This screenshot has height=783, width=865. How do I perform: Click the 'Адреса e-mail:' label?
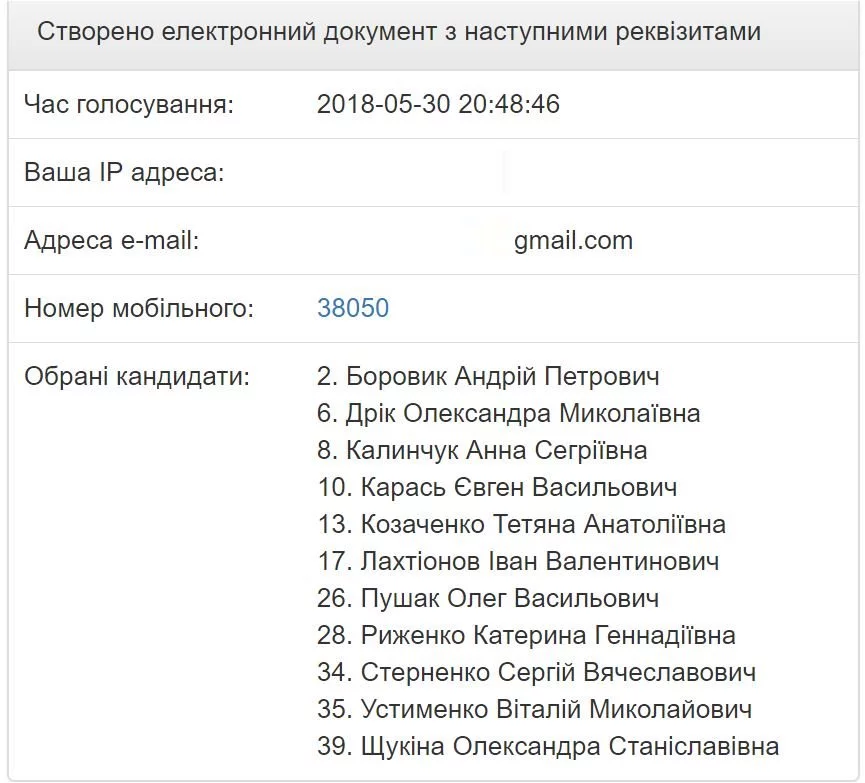pos(112,240)
